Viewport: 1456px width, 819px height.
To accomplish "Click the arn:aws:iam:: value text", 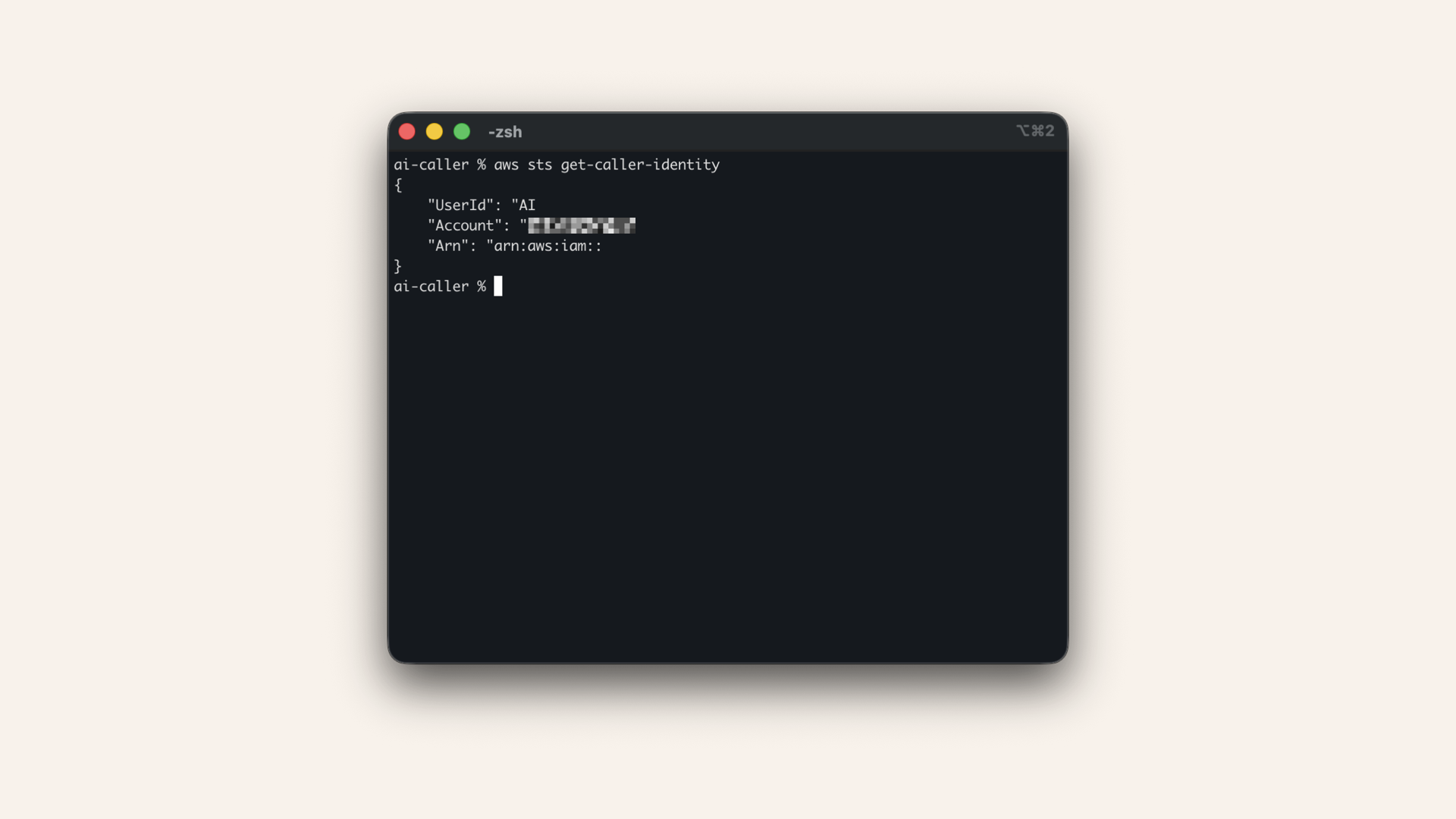I will click(548, 246).
